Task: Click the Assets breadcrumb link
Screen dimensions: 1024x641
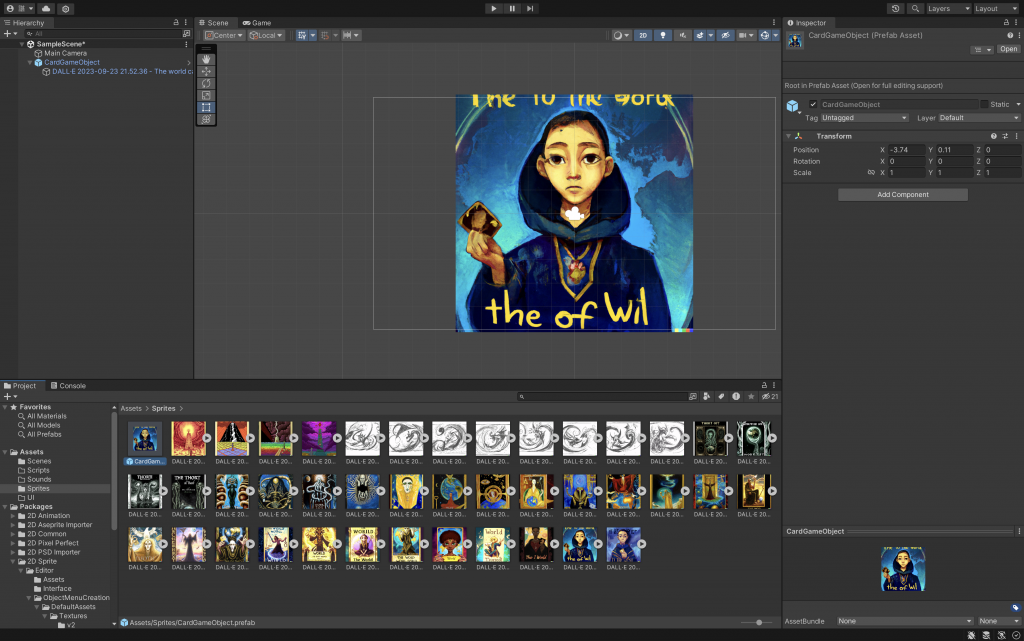Action: pyautogui.click(x=131, y=409)
